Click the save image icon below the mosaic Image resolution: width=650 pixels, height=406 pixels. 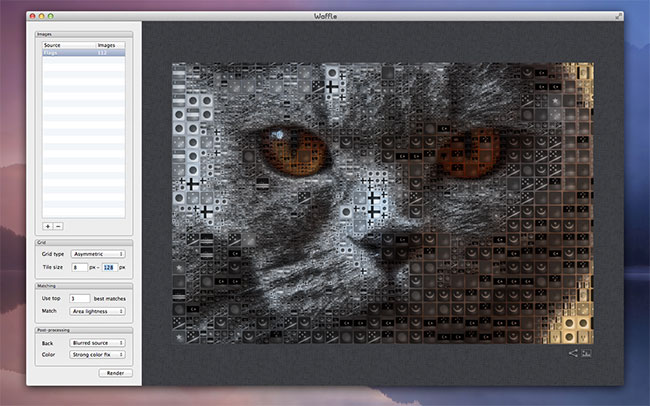coord(587,352)
